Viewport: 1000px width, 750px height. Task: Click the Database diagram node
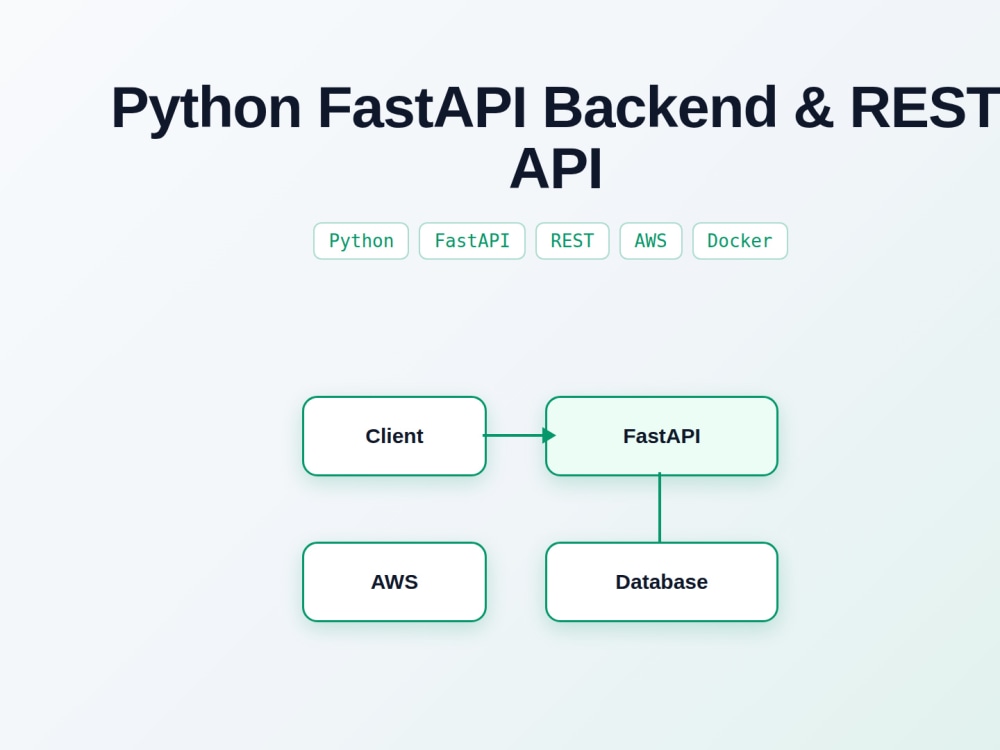[661, 582]
